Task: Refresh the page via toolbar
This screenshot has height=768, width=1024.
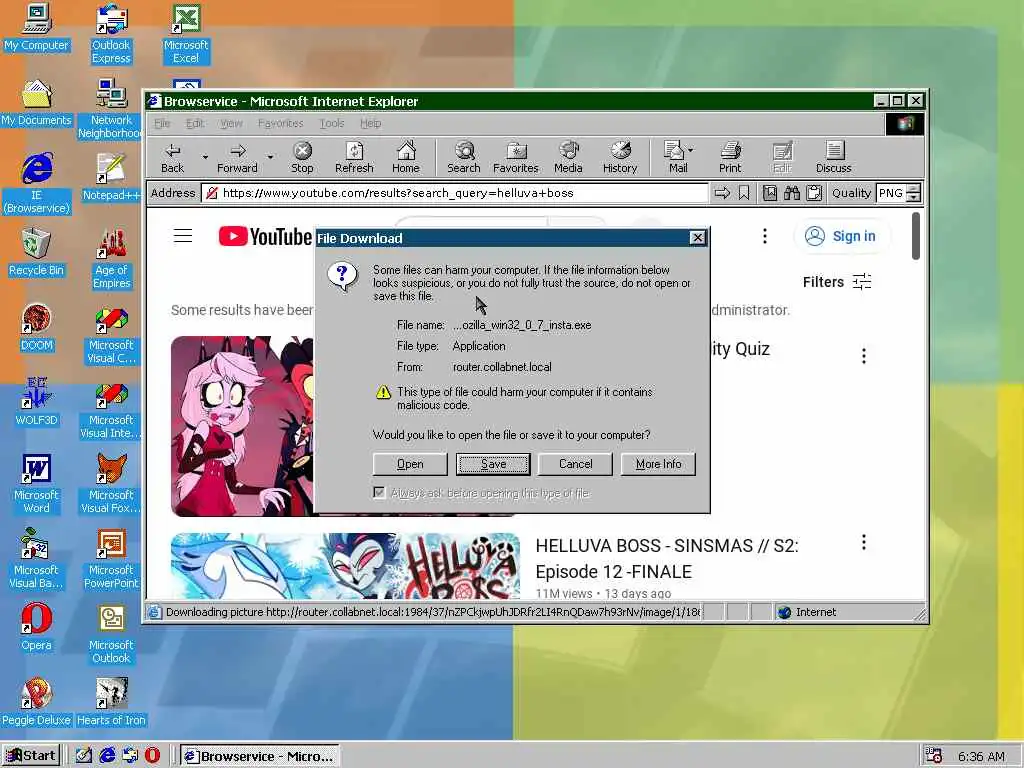Action: tap(354, 157)
